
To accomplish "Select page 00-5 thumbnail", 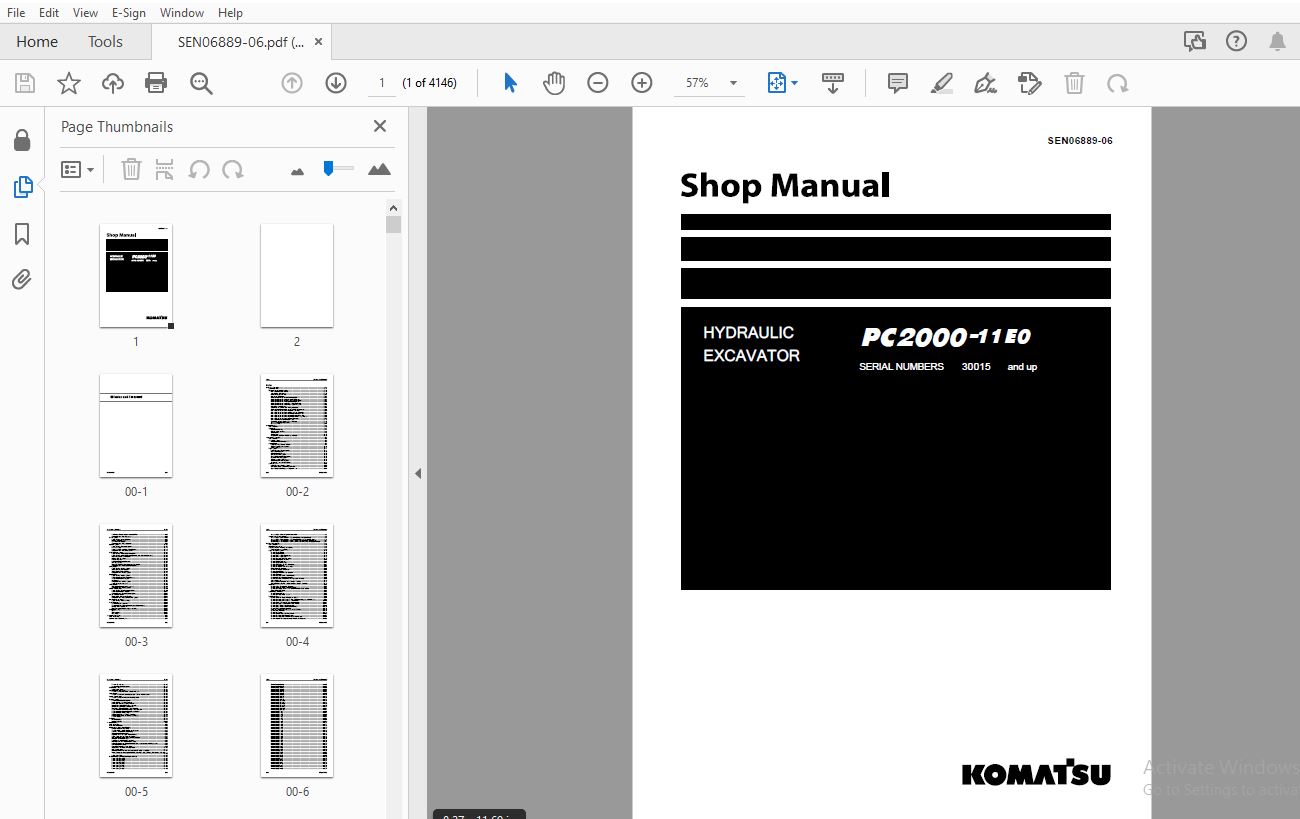I will pyautogui.click(x=136, y=725).
